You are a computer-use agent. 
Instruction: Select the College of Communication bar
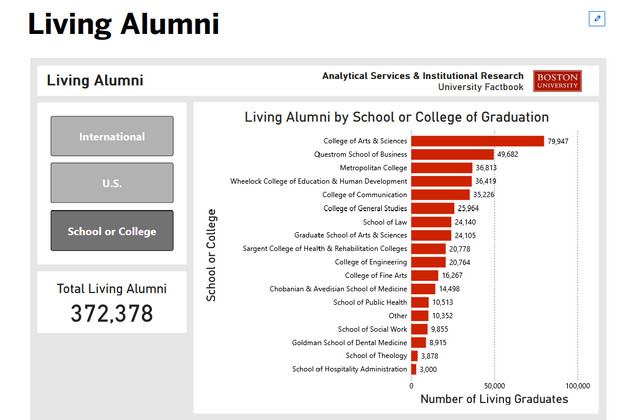(440, 195)
